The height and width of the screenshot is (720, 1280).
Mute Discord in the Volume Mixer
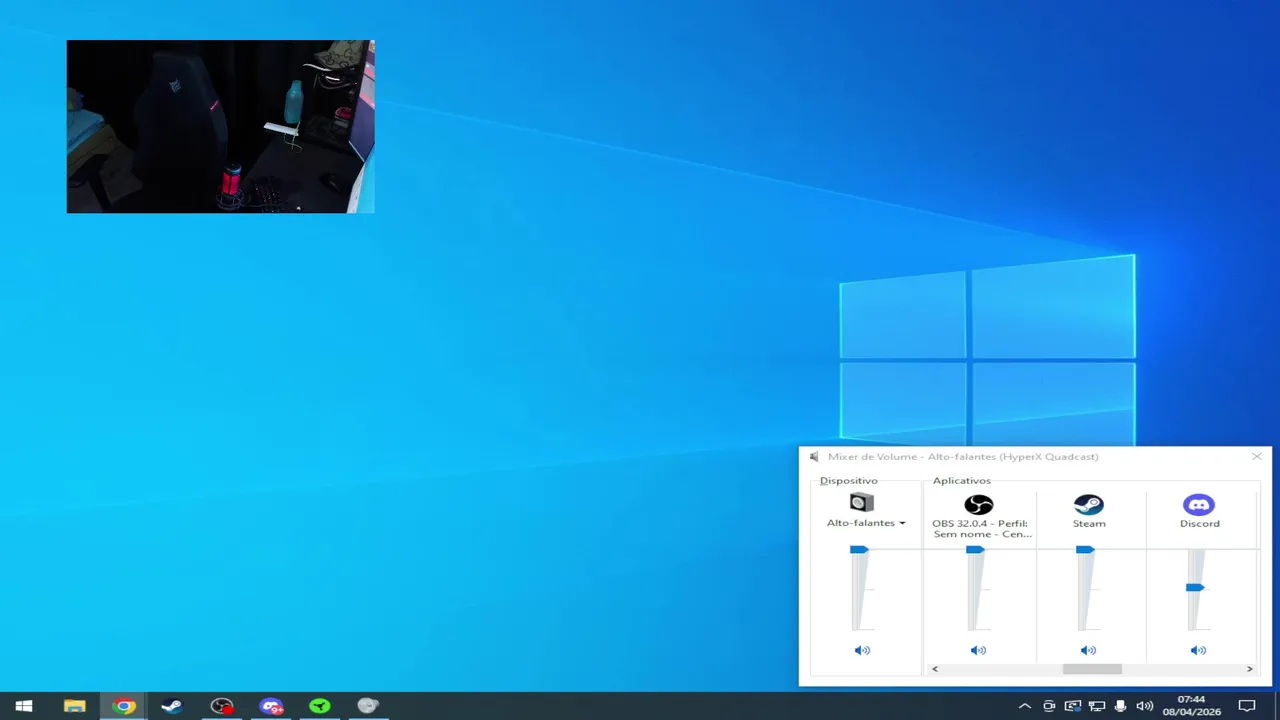1198,650
